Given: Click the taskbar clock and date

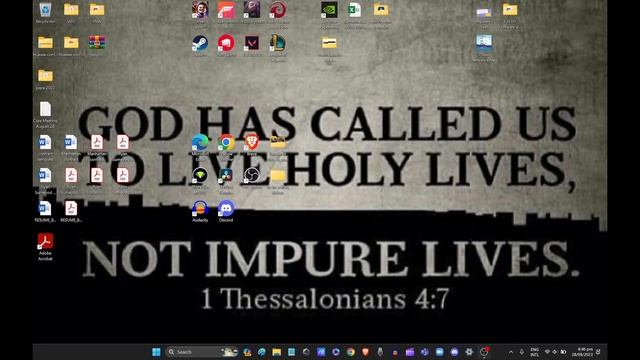Looking at the screenshot, I should pos(582,352).
